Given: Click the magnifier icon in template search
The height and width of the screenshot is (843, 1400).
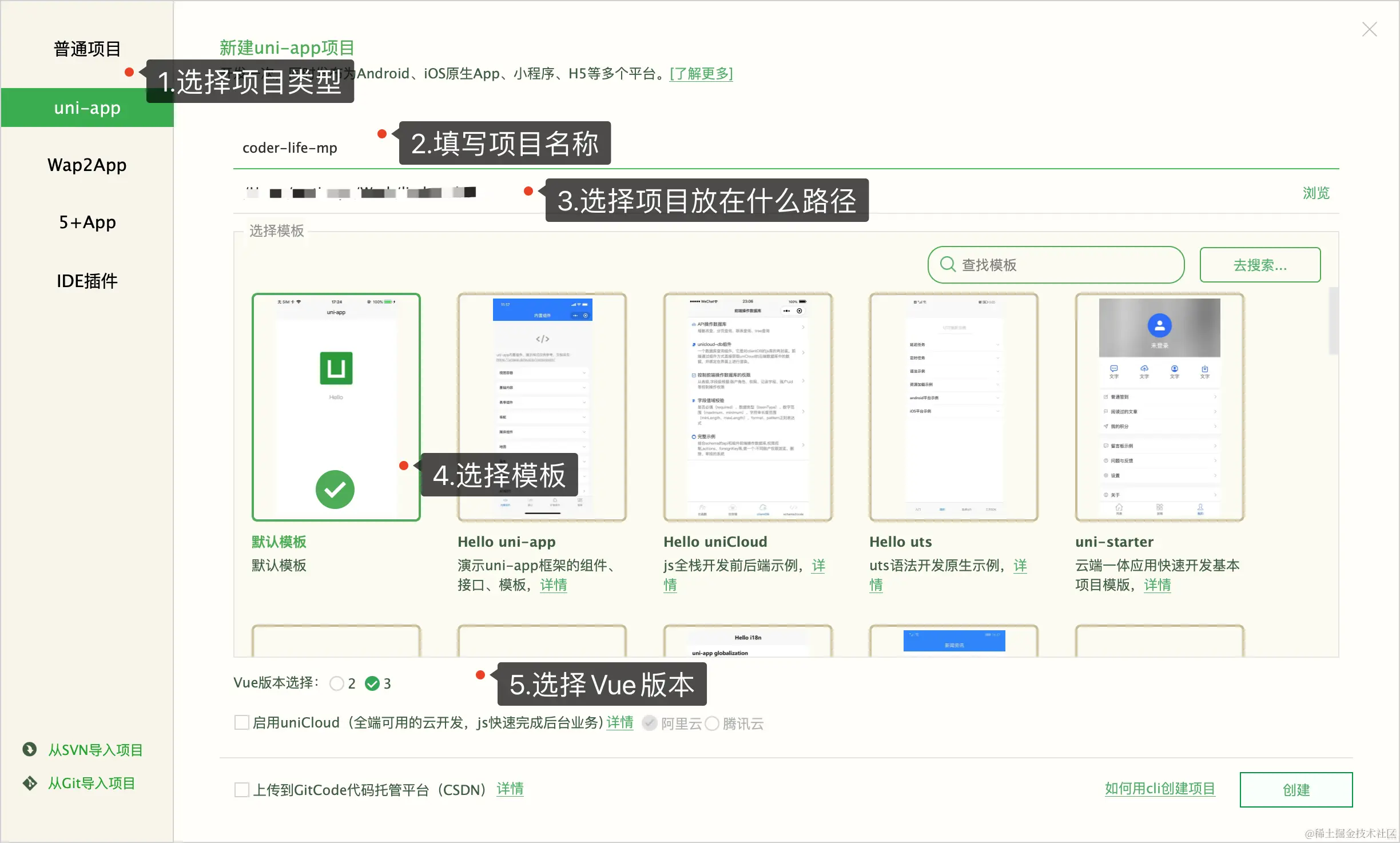Looking at the screenshot, I should tap(948, 265).
